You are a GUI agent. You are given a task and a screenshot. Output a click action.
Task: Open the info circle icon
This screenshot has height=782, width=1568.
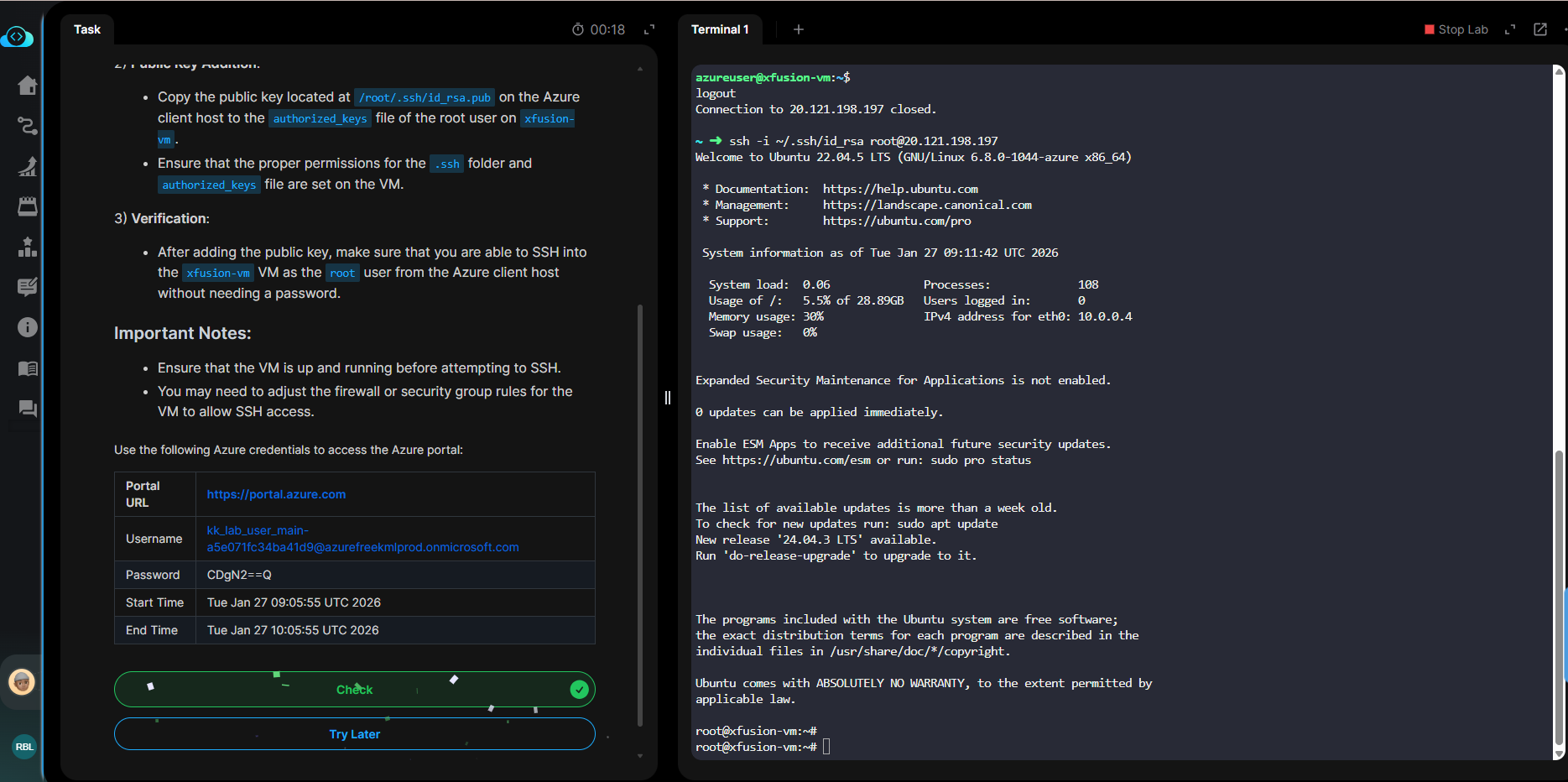(x=28, y=327)
